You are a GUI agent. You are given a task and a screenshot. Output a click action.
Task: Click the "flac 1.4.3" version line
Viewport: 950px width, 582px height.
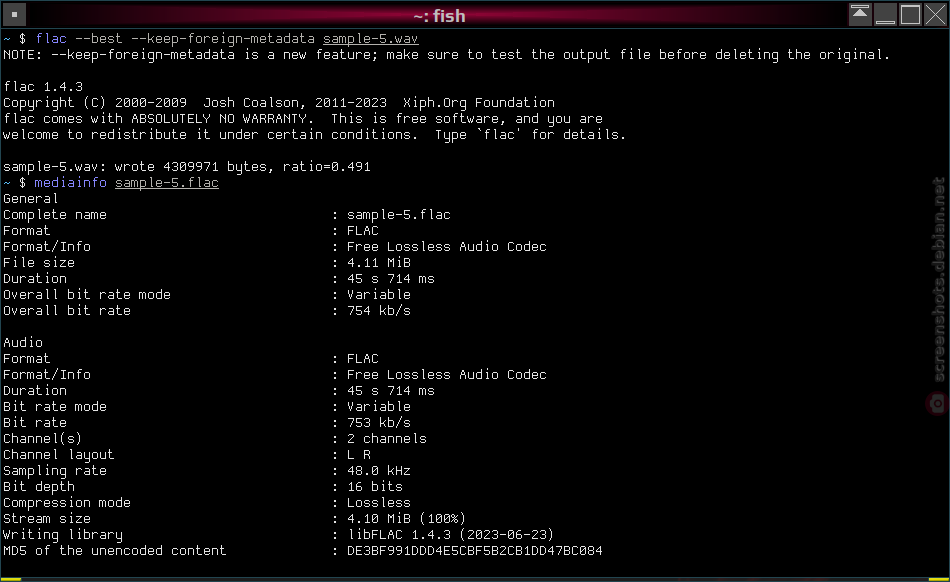coord(43,87)
